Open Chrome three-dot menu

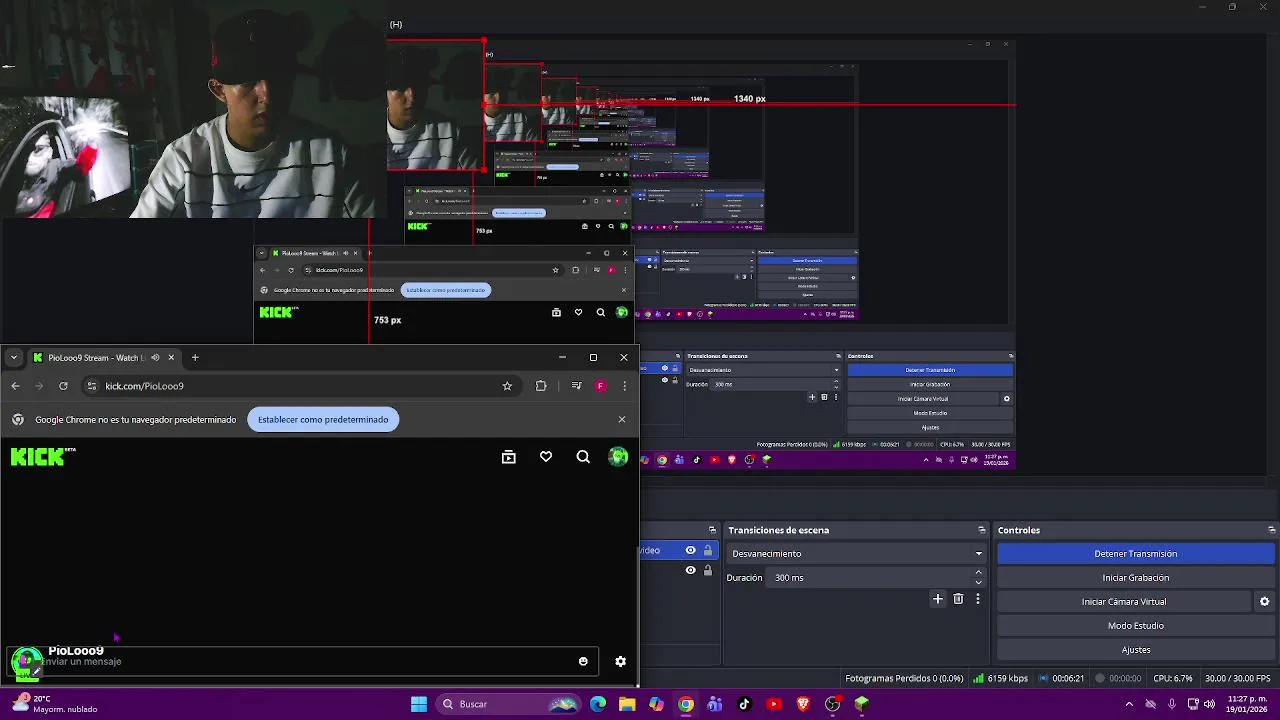[x=624, y=386]
